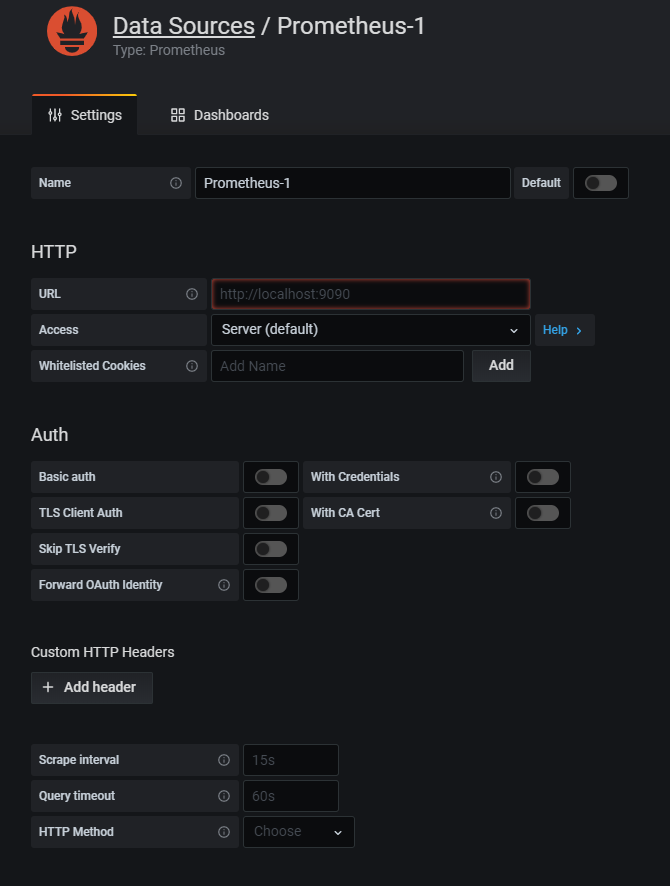670x886 pixels.
Task: Click the Scrape interval info icon
Action: (224, 760)
